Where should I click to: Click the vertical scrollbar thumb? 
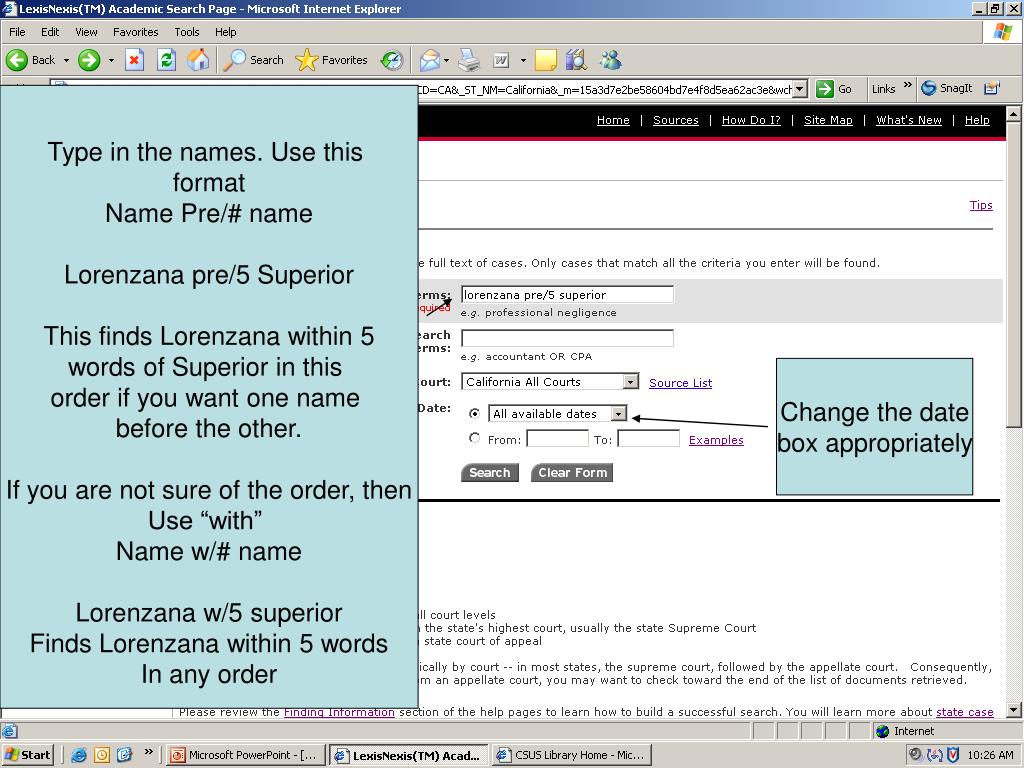[1014, 275]
